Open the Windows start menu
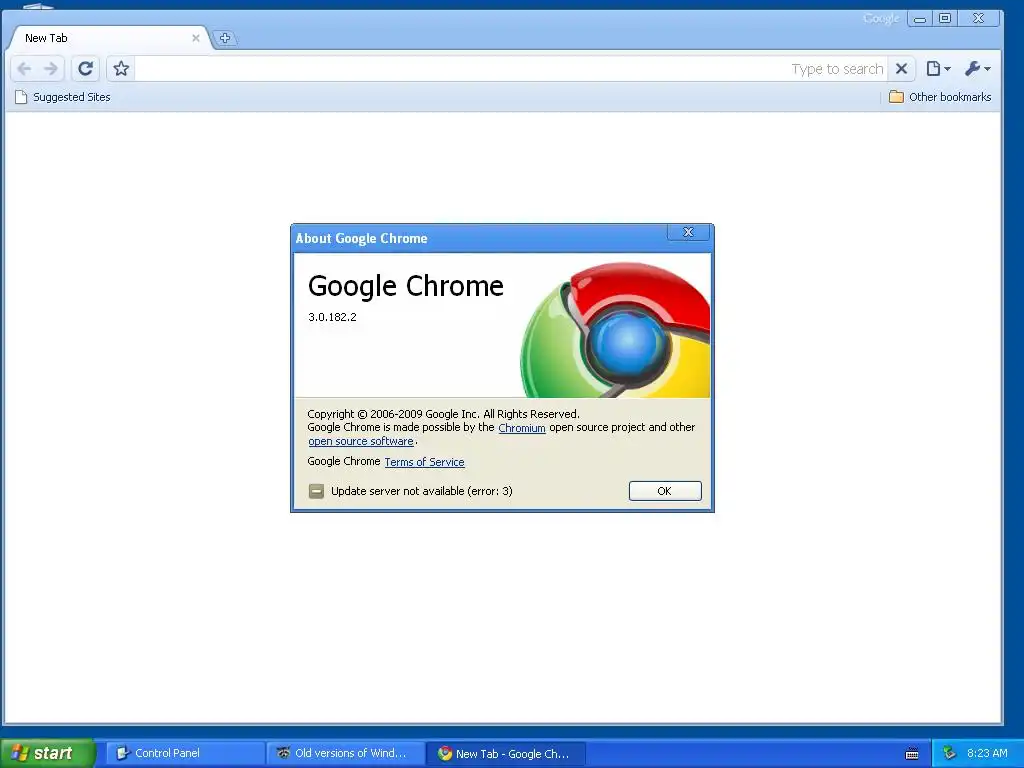Screen dimensions: 1024x768 [x=46, y=753]
